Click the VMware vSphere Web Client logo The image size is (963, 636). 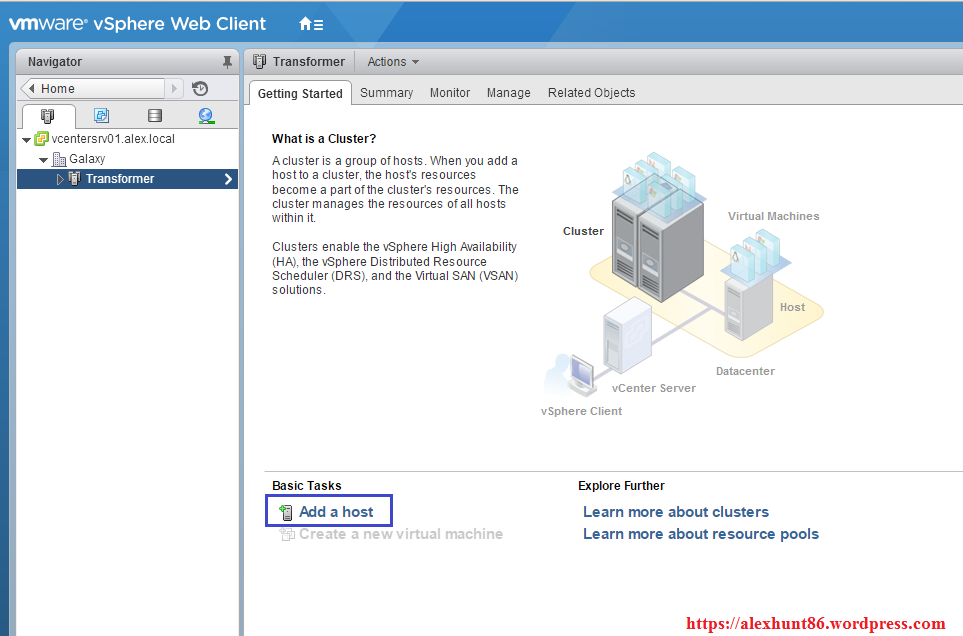click(x=138, y=23)
